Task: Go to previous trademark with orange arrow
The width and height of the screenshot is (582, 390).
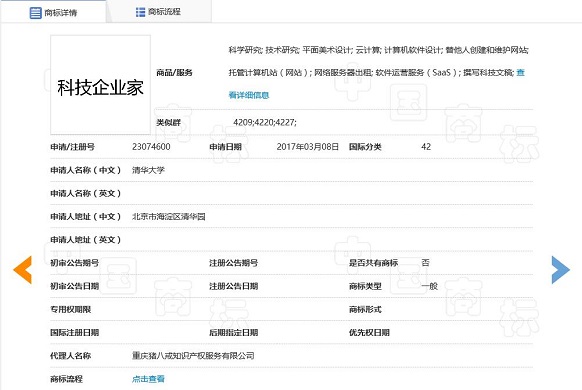Action: pos(23,270)
